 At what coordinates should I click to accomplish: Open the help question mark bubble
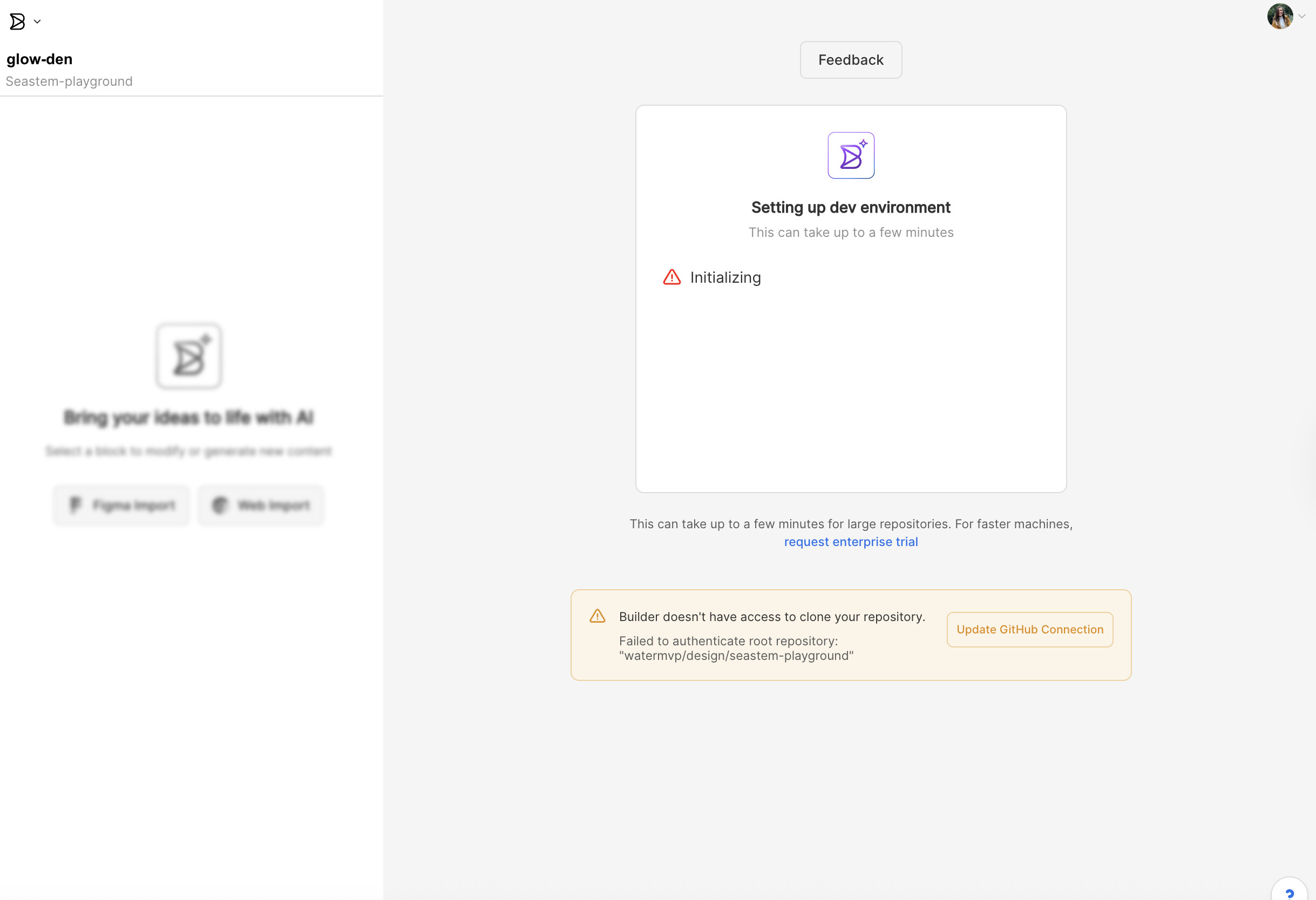tap(1290, 891)
